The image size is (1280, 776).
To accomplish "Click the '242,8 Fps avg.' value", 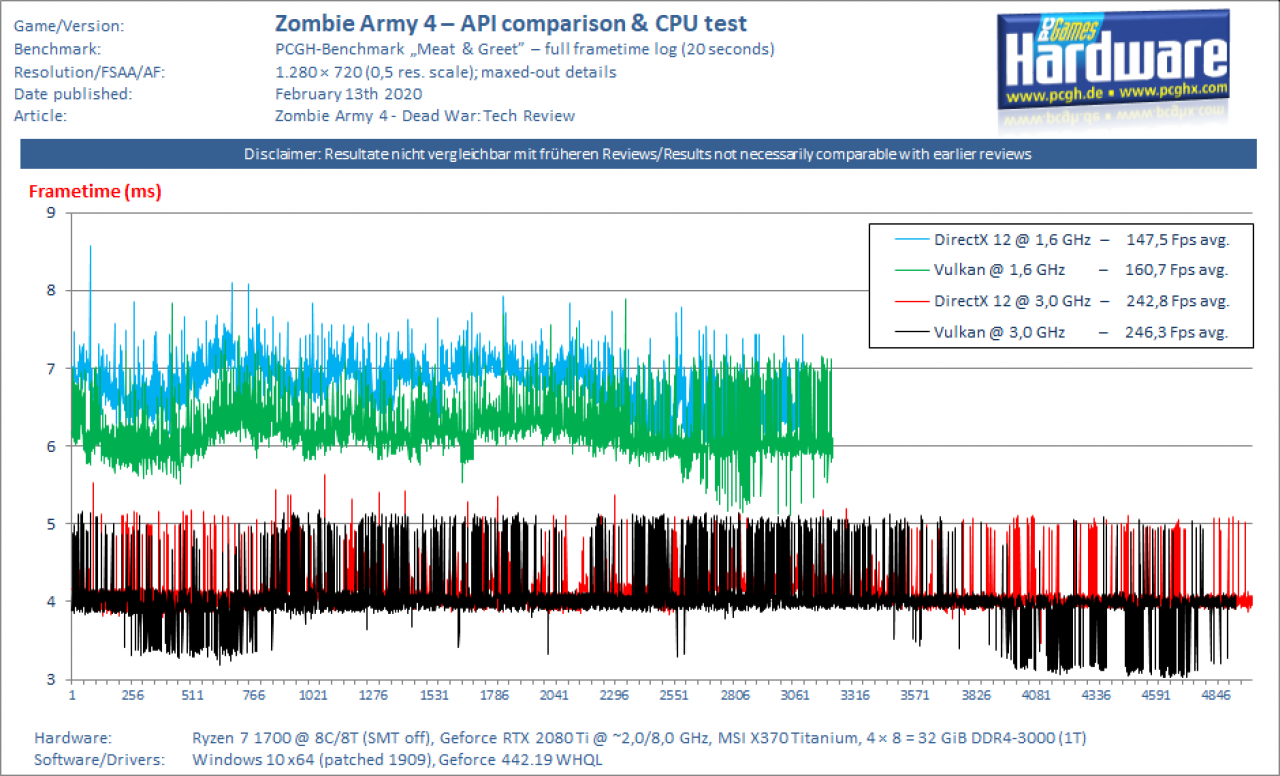I will (x=1175, y=300).
